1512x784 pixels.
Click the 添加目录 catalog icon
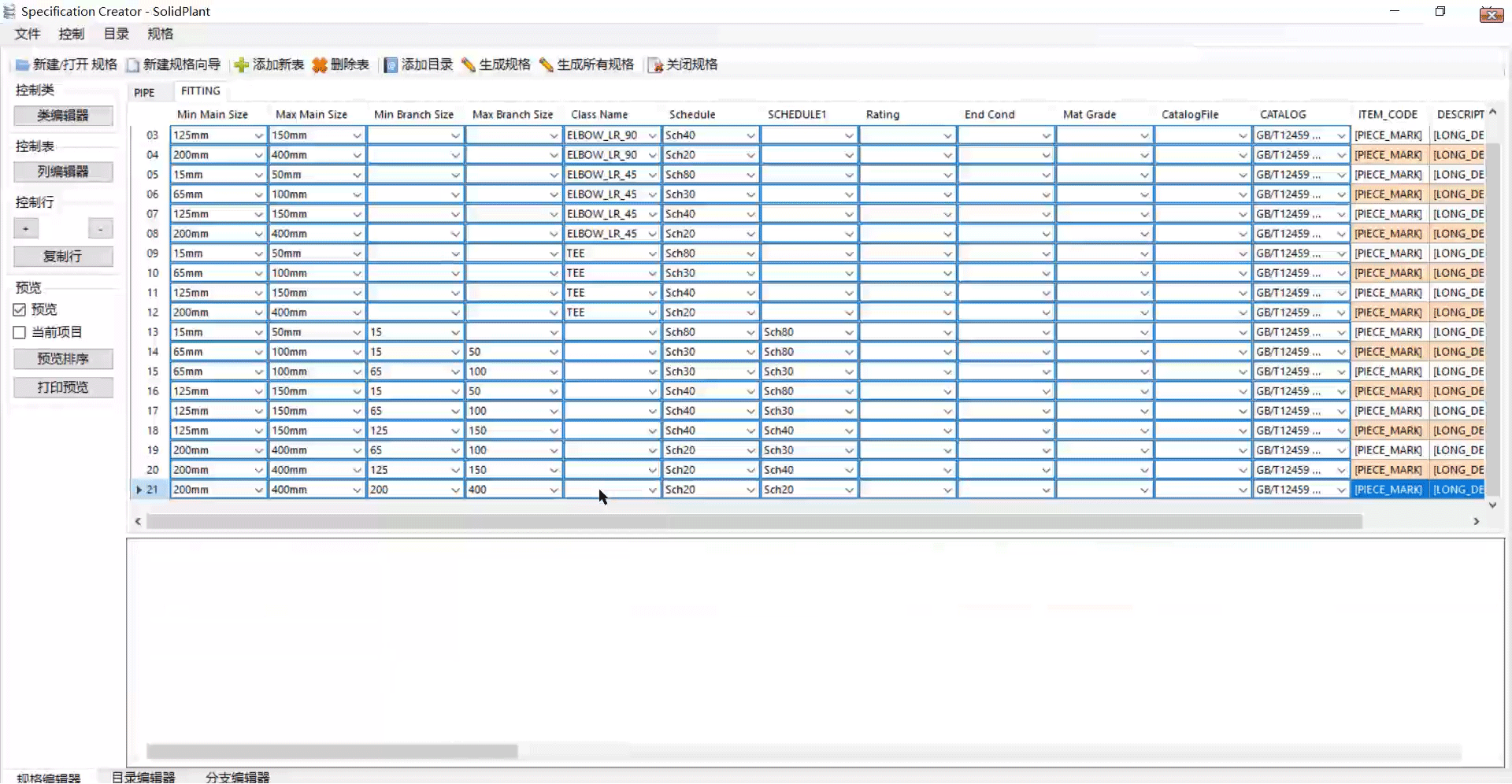click(x=391, y=65)
